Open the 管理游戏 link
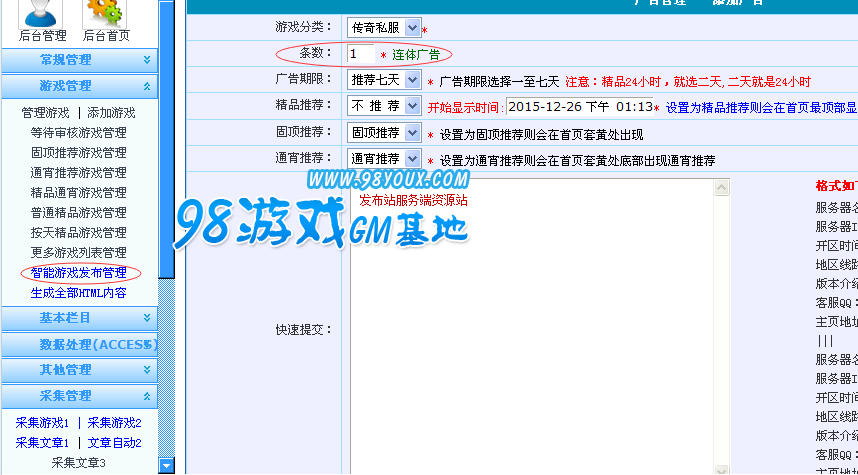858x475 pixels. (x=45, y=113)
